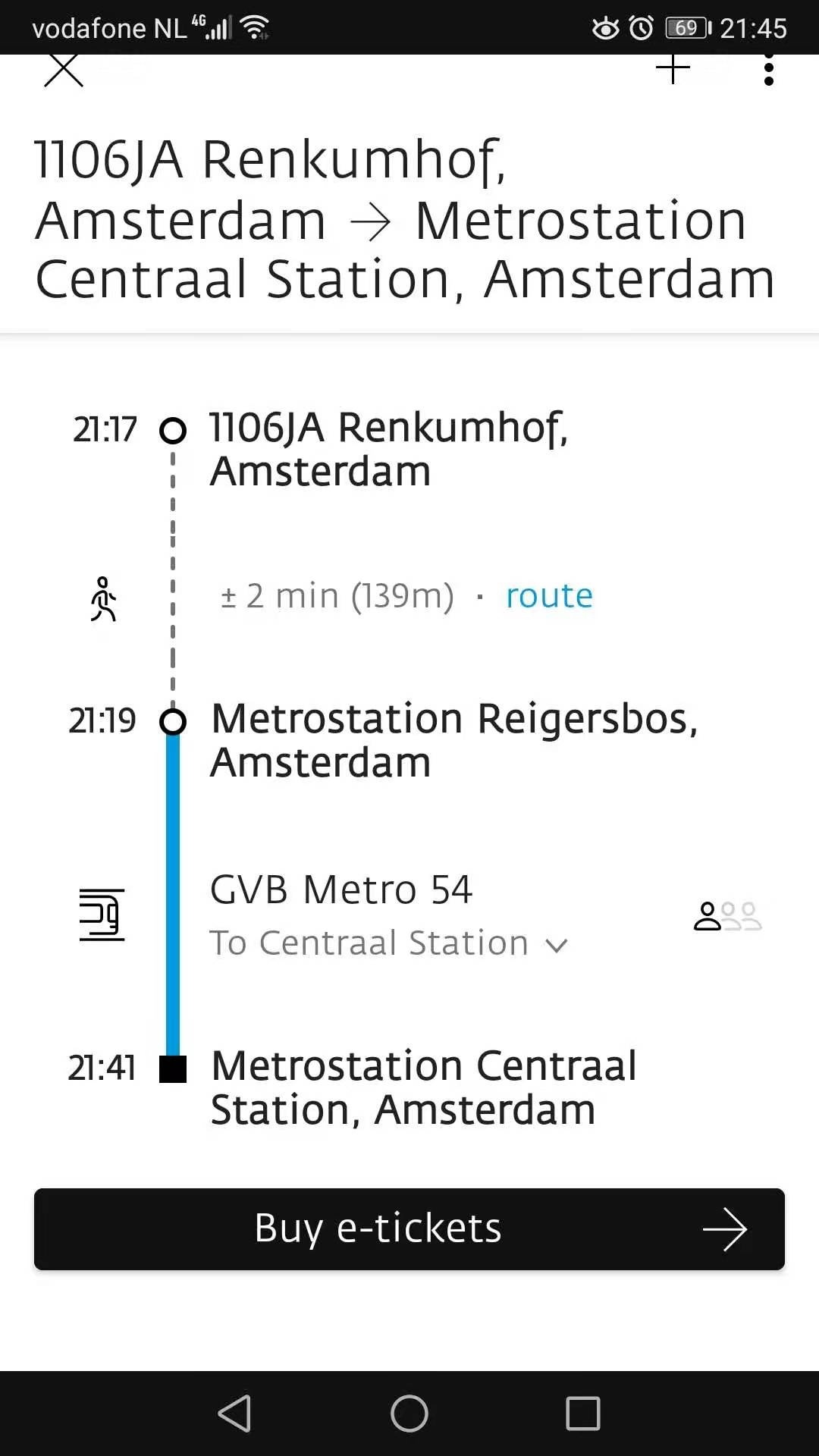The height and width of the screenshot is (1456, 819).
Task: Close the journey details with X icon
Action: pyautogui.click(x=64, y=70)
